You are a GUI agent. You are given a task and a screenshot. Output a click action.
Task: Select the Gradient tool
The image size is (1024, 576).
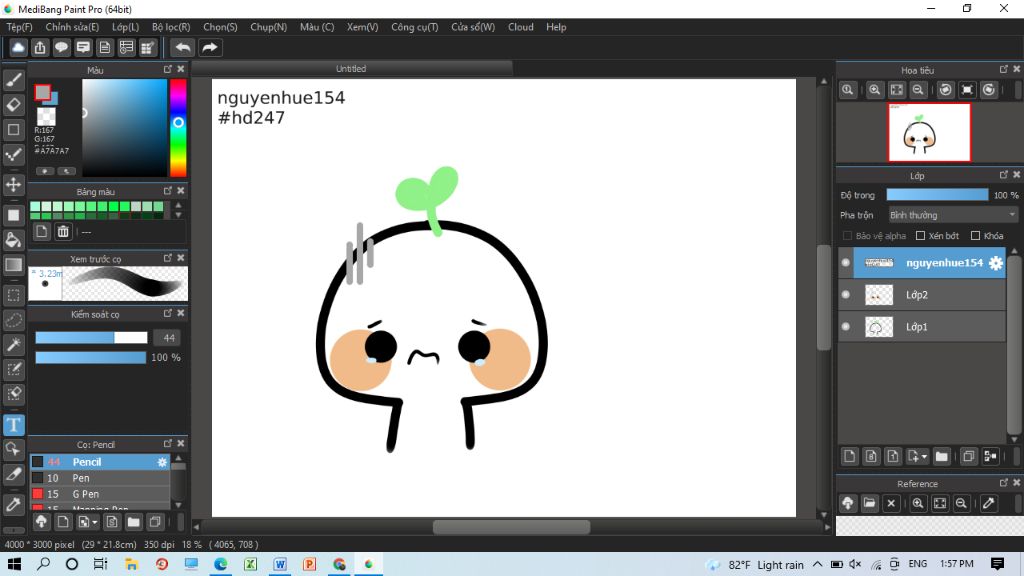click(14, 265)
